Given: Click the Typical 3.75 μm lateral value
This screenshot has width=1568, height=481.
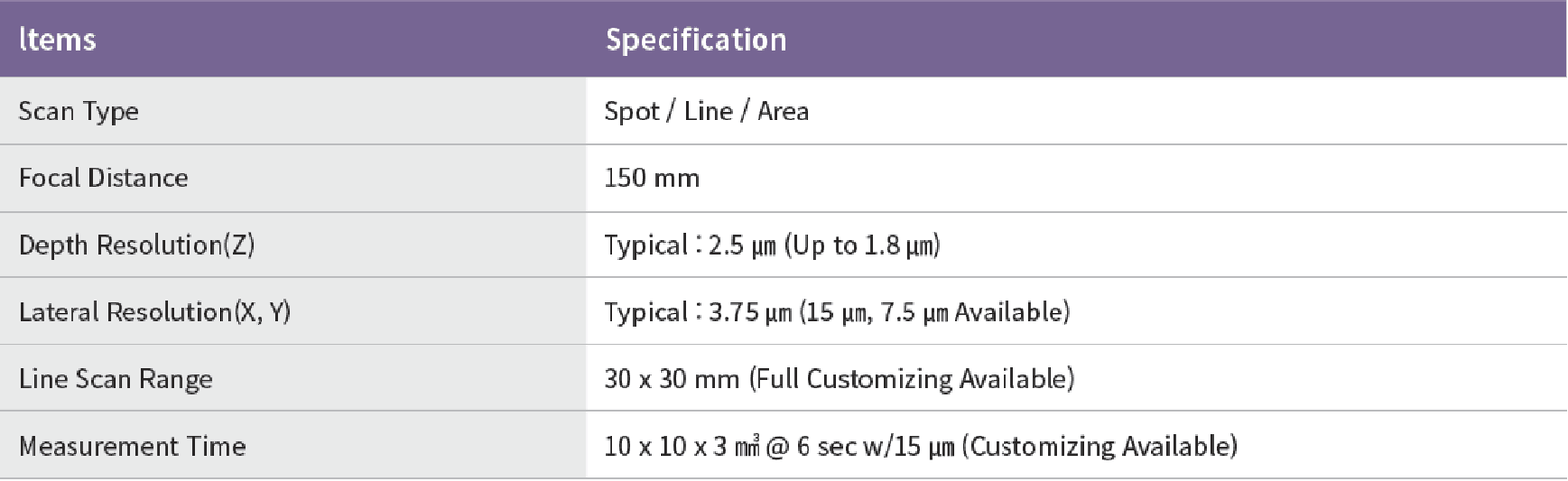Looking at the screenshot, I should tap(698, 313).
